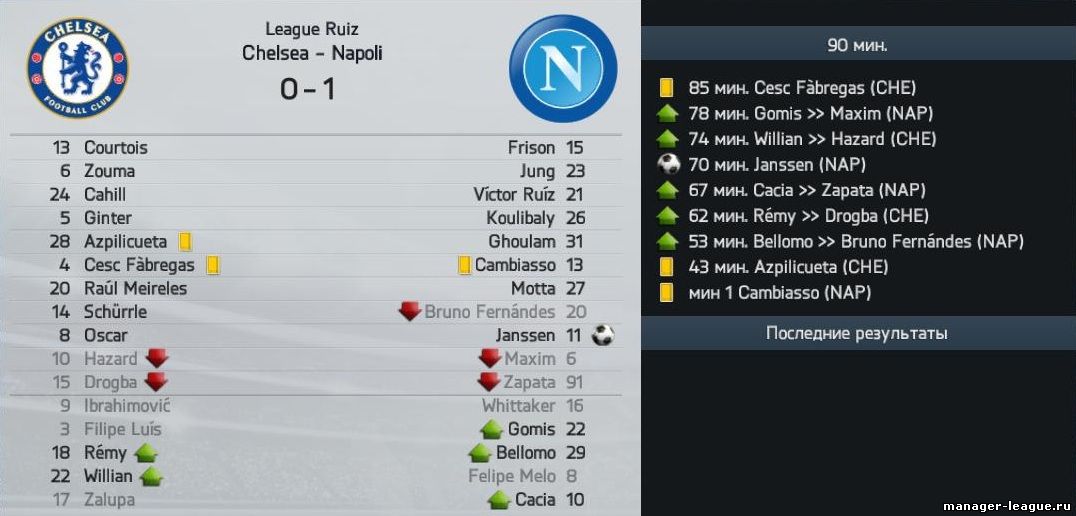Click the soccer ball icon next to Janssen
This screenshot has height=516, width=1076.
603,336
